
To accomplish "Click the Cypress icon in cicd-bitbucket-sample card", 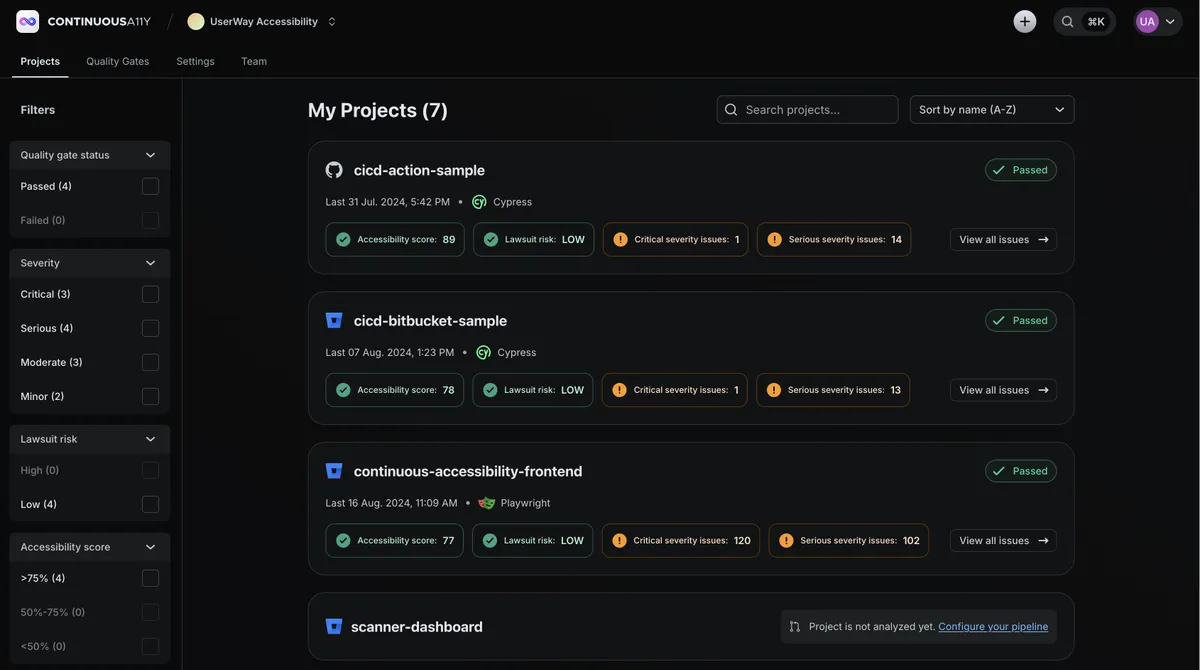I will coord(483,352).
